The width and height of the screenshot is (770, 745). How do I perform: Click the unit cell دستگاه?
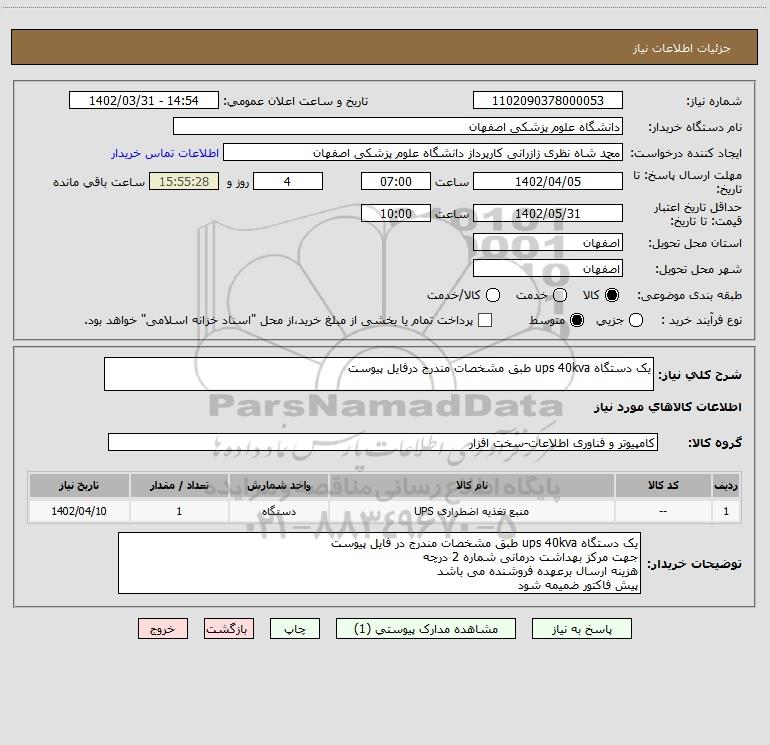coord(278,511)
